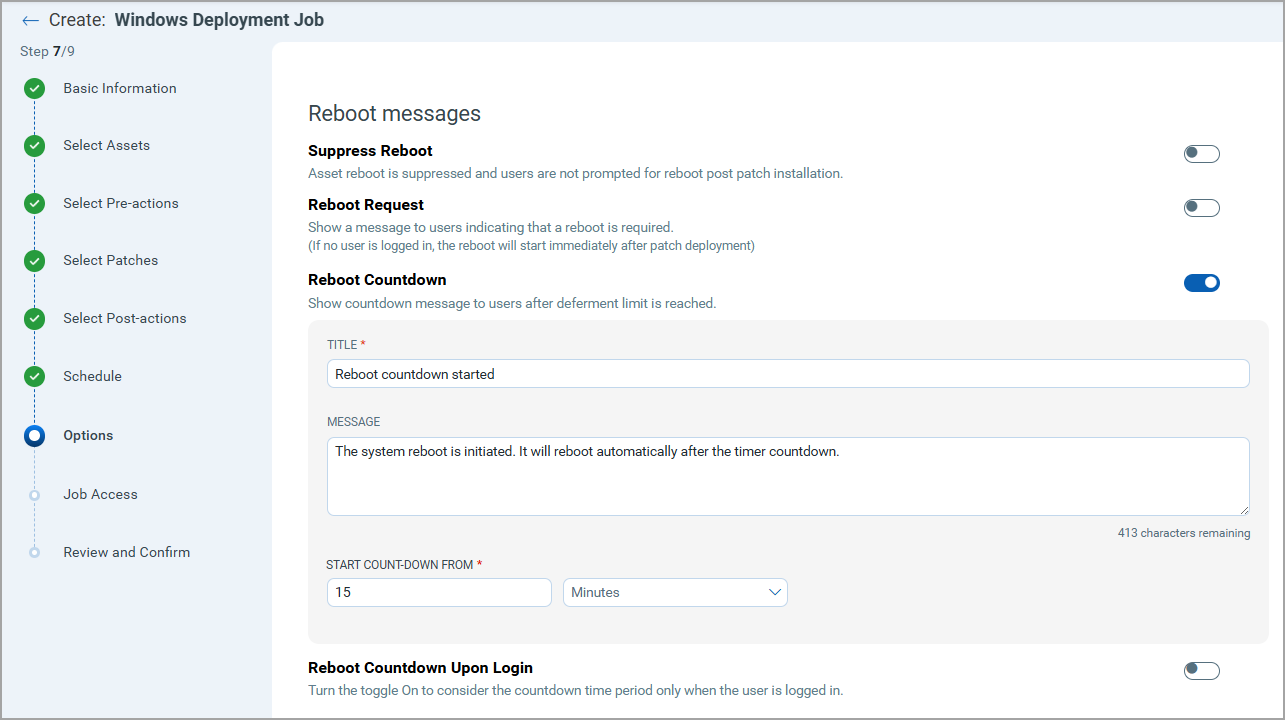This screenshot has width=1285, height=720.
Task: Go to the Job Access step
Action: tap(100, 494)
